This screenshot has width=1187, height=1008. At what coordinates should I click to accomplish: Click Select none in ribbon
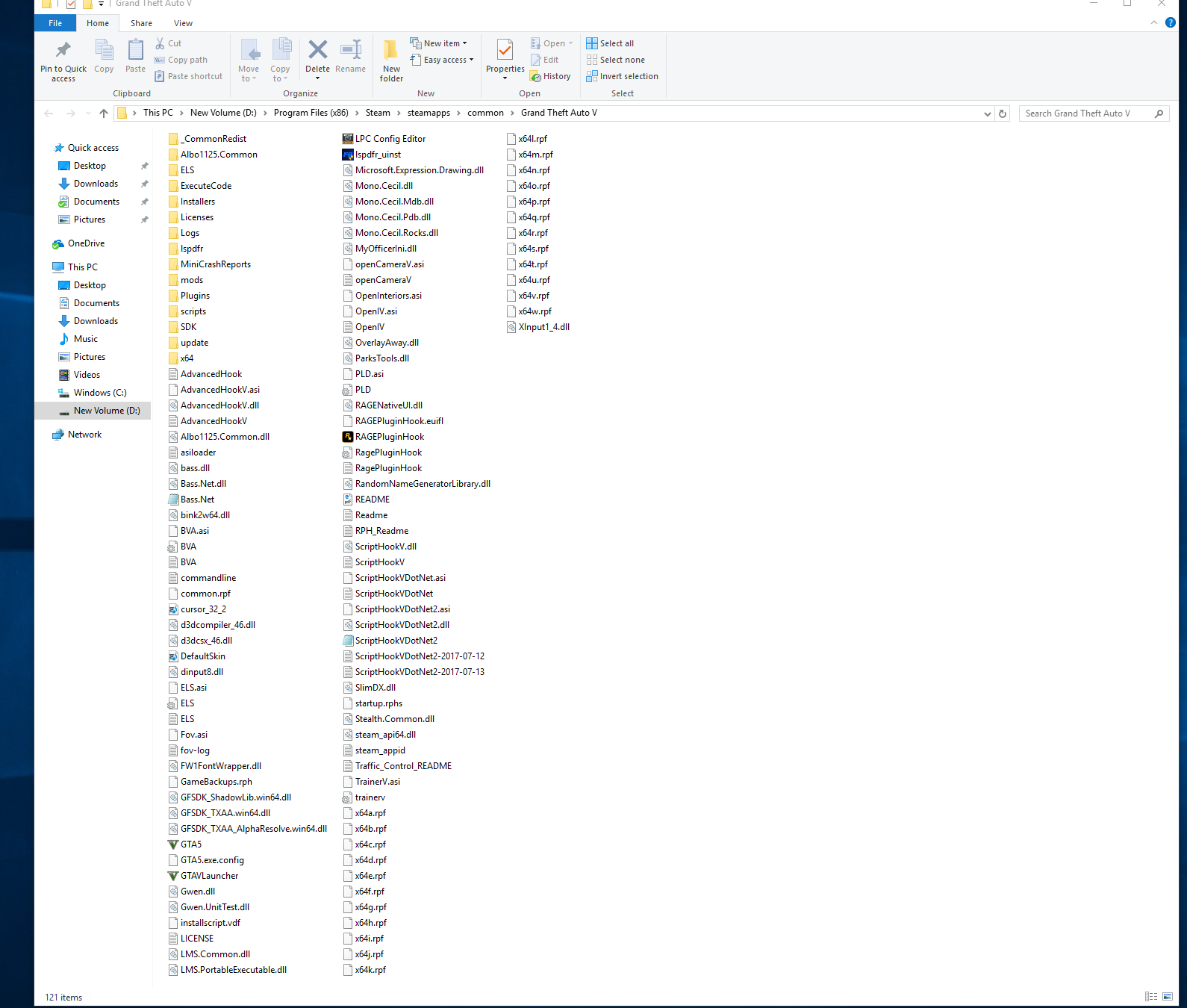tap(616, 60)
